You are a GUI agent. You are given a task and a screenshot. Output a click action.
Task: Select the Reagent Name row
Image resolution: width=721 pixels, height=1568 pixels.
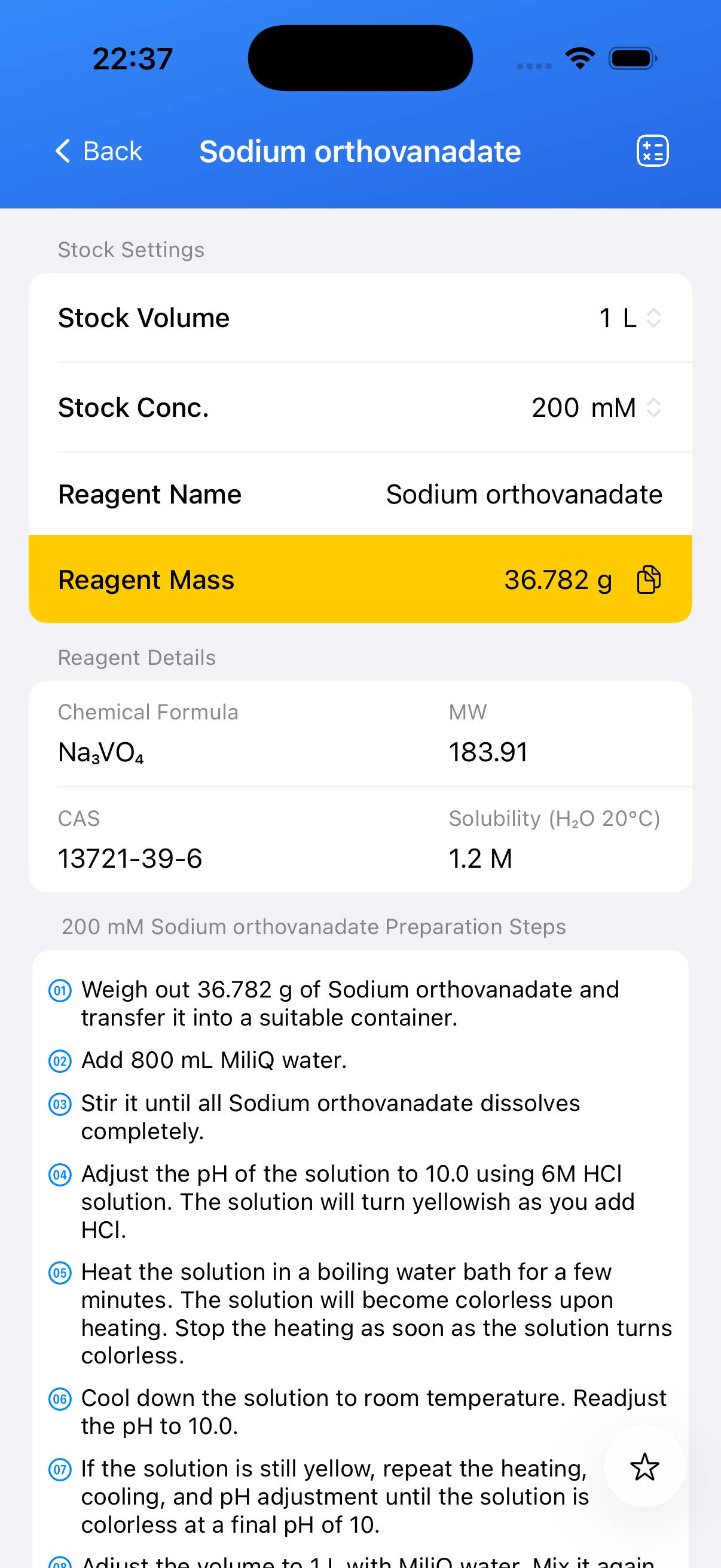[x=360, y=494]
